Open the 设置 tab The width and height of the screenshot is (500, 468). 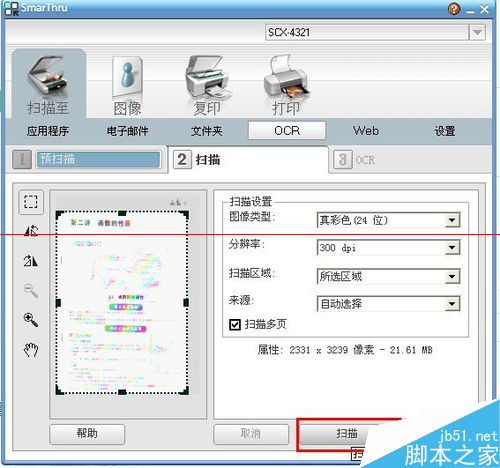coord(445,131)
